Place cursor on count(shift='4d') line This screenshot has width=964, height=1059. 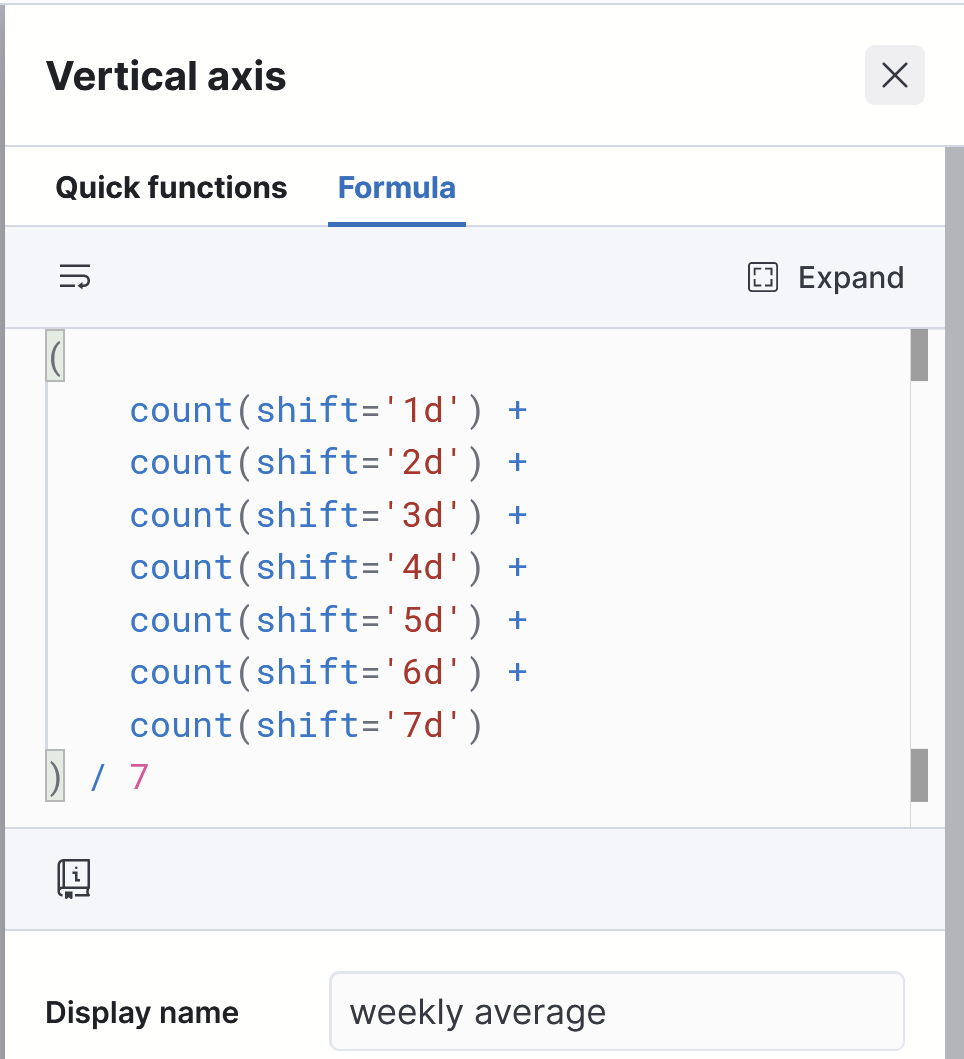(x=328, y=567)
